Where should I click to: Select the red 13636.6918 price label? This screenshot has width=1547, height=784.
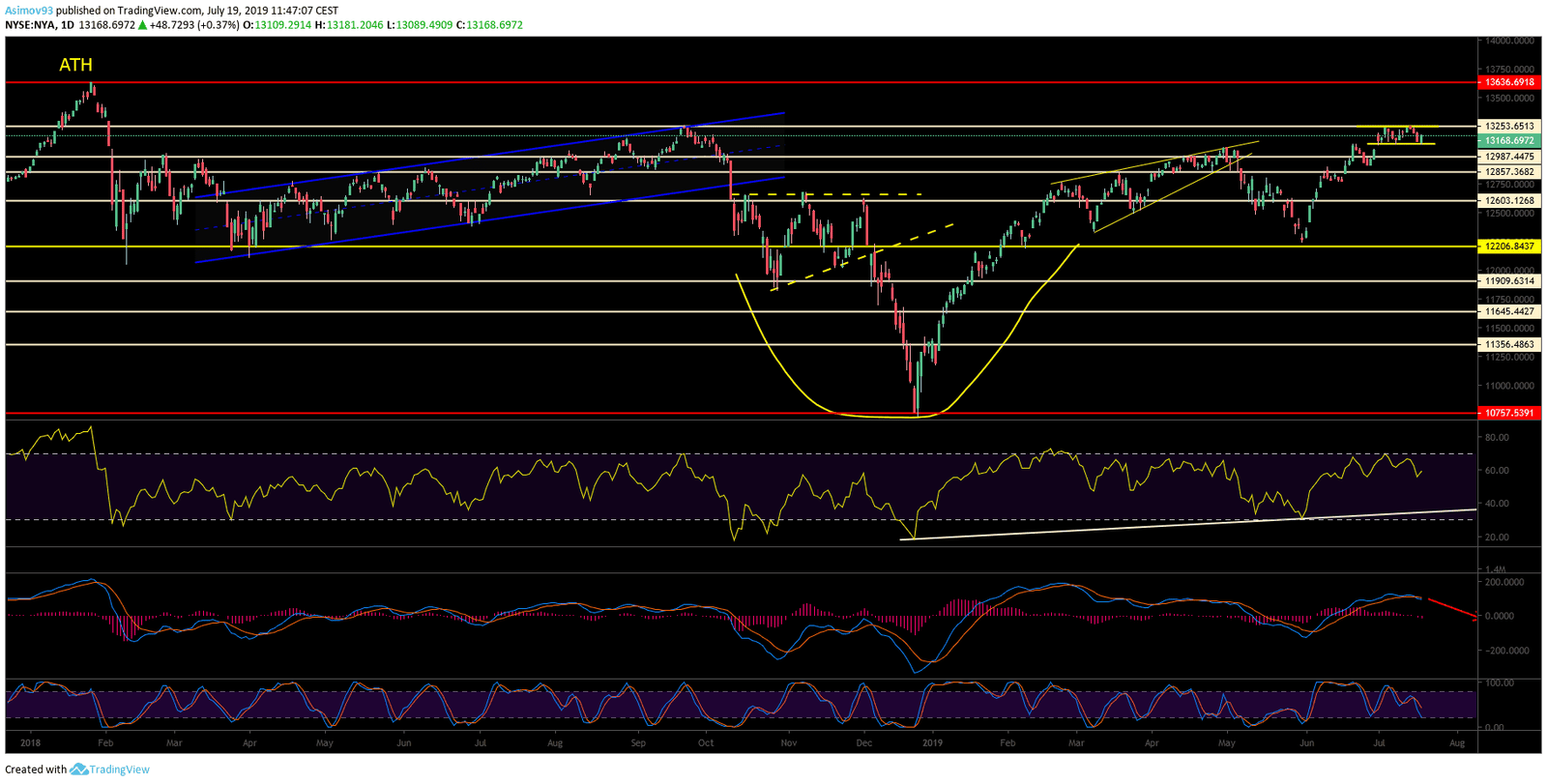[x=1509, y=83]
